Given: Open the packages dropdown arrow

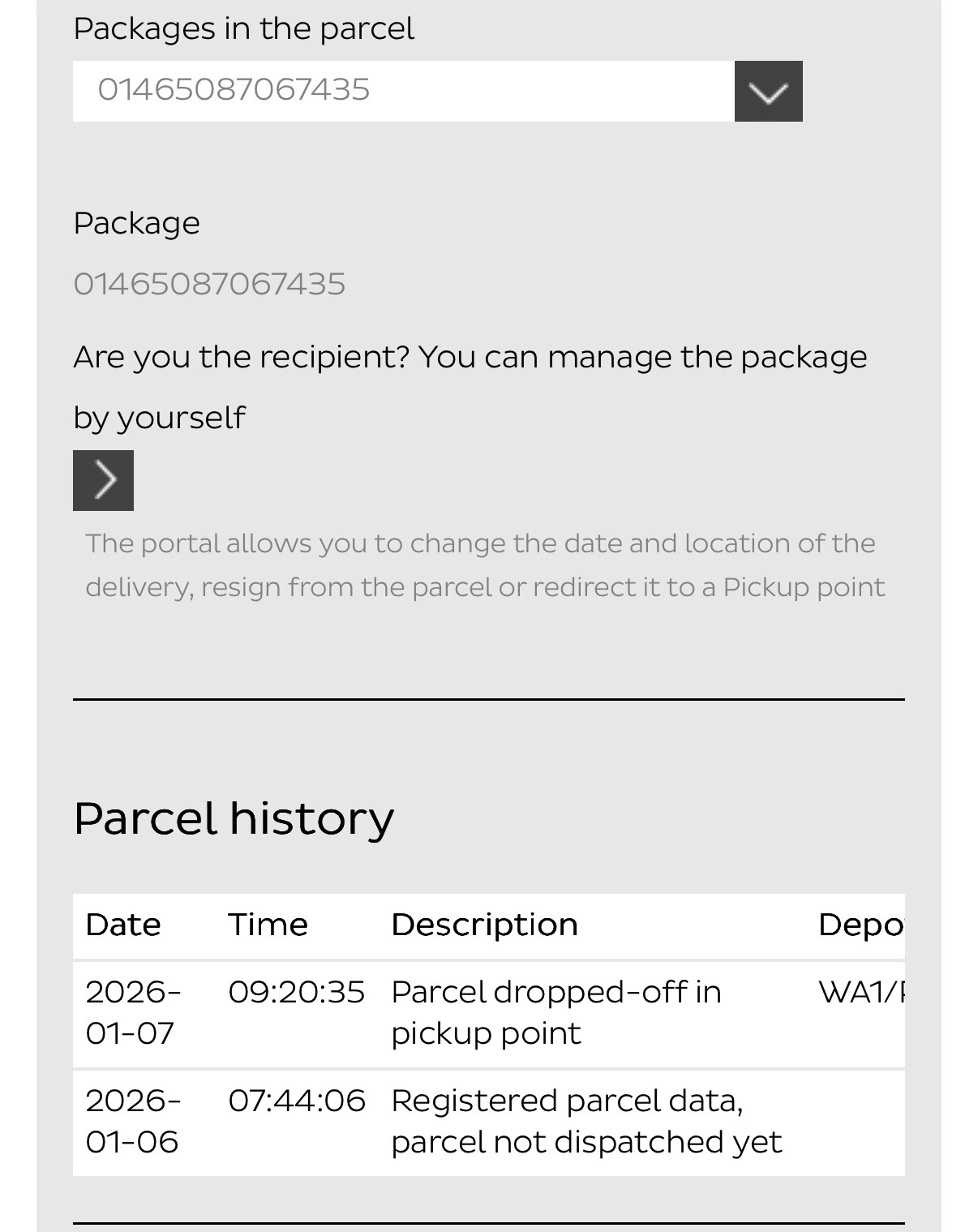Looking at the screenshot, I should click(x=768, y=92).
